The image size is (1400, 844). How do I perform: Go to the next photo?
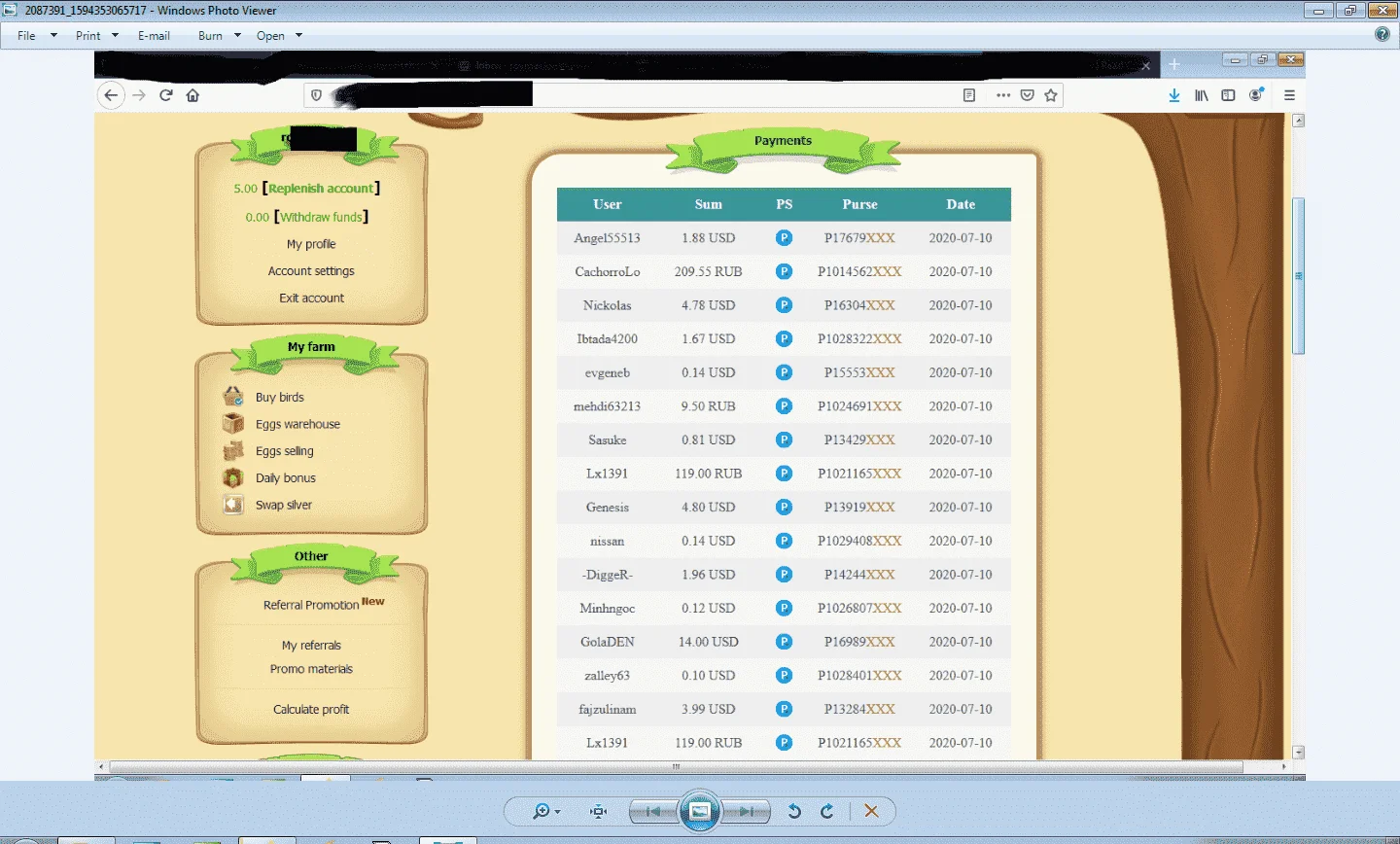click(746, 812)
